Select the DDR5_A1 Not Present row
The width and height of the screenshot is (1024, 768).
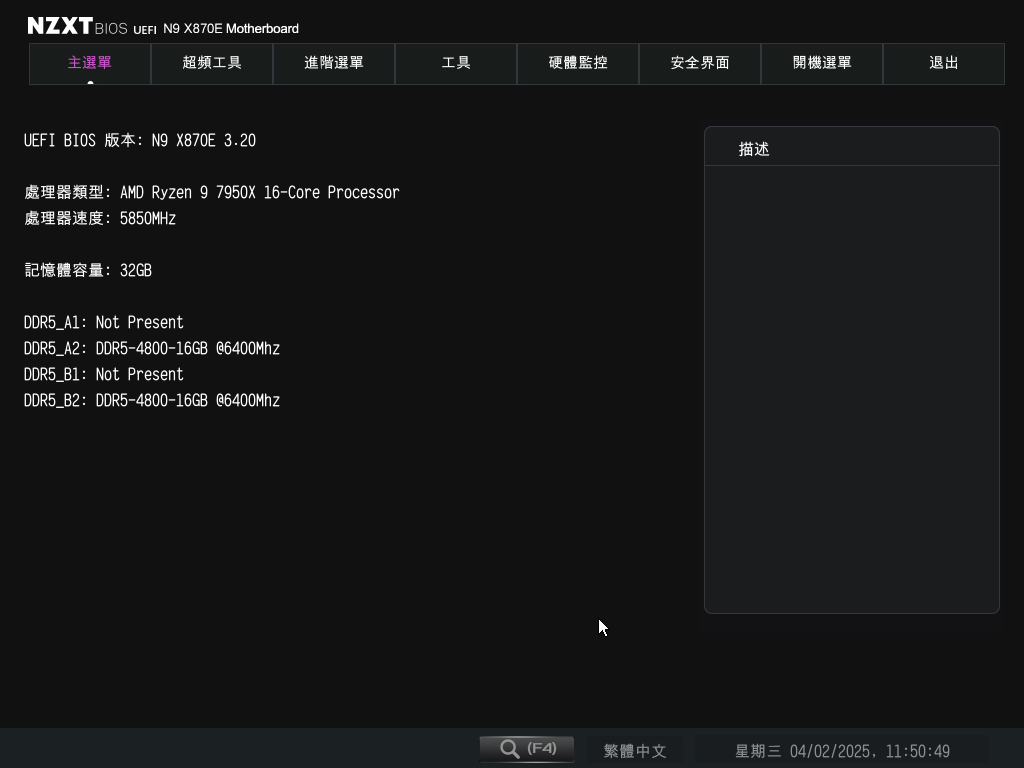tap(104, 323)
